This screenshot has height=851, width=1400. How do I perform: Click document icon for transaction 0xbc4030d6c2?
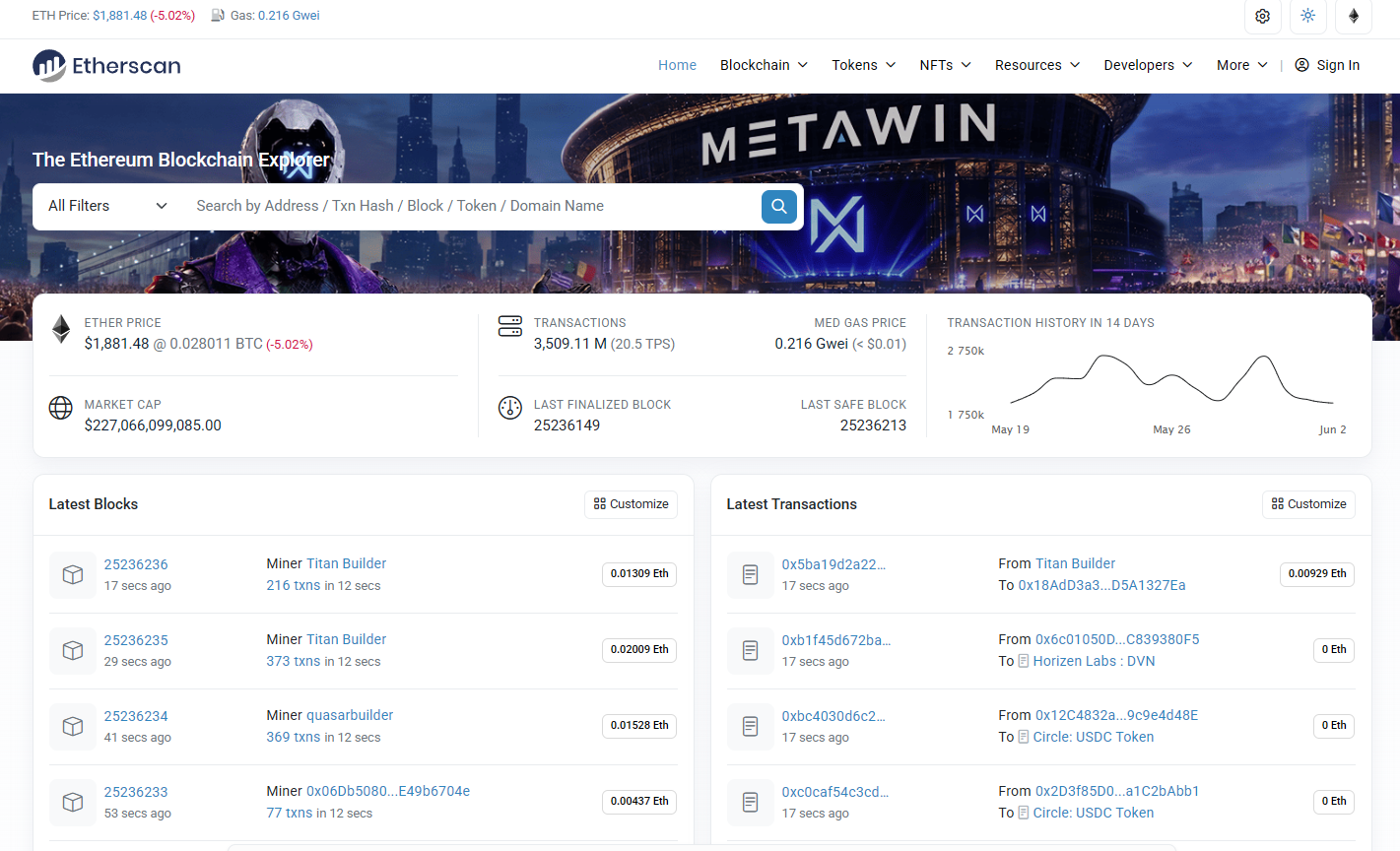tap(751, 726)
